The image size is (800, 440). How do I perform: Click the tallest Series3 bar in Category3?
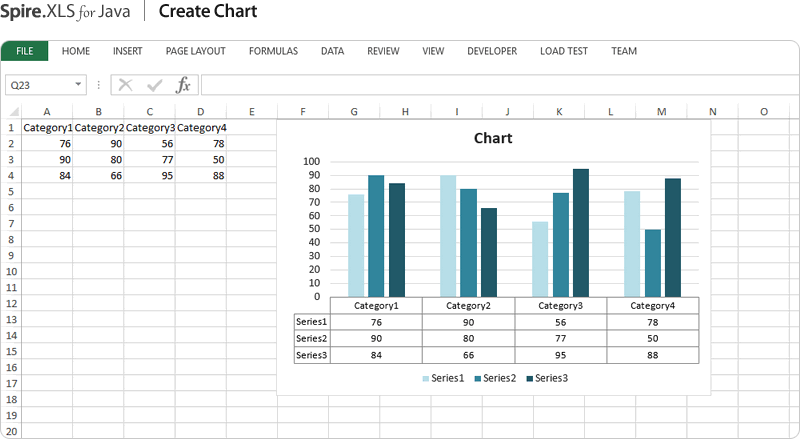[581, 232]
